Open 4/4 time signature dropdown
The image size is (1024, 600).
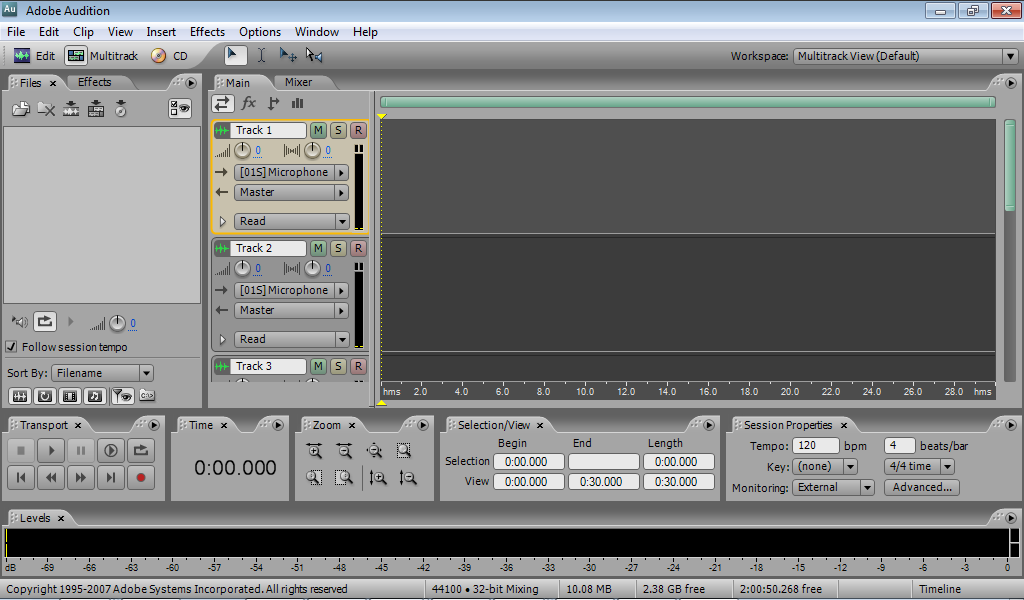coord(919,466)
